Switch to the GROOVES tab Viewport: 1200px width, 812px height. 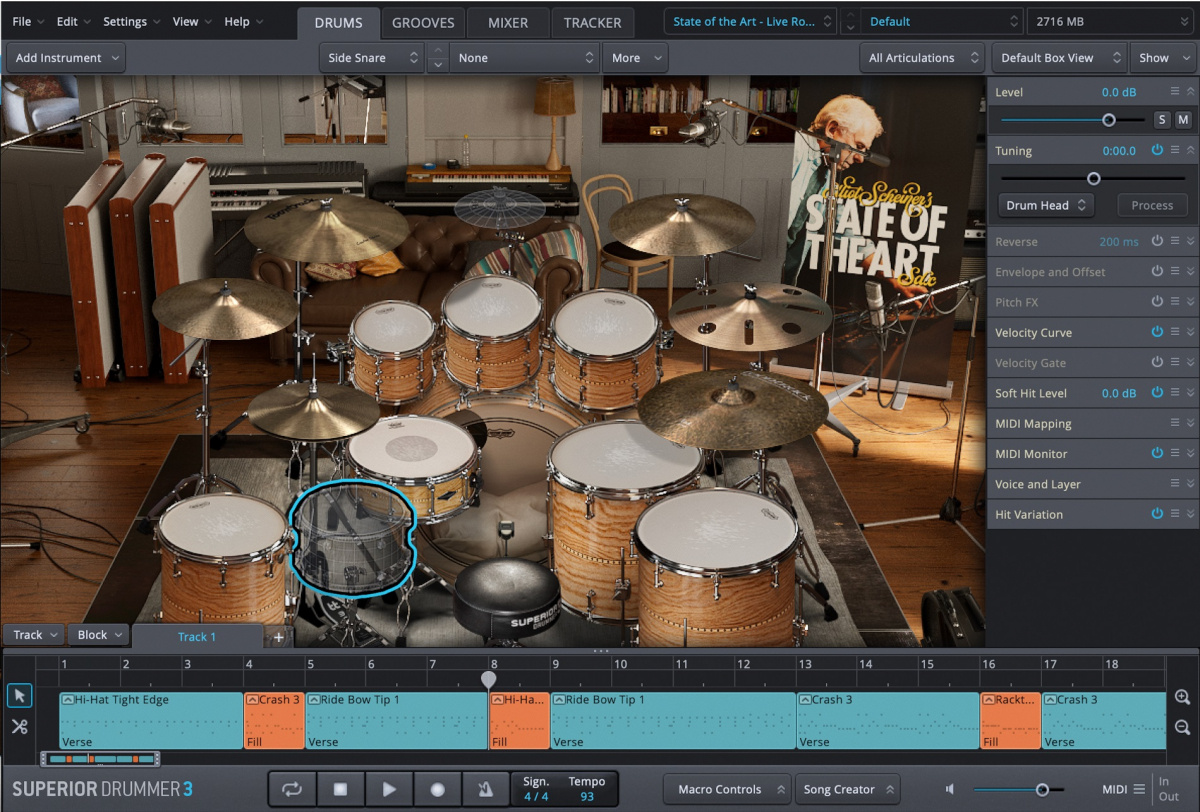[x=423, y=22]
